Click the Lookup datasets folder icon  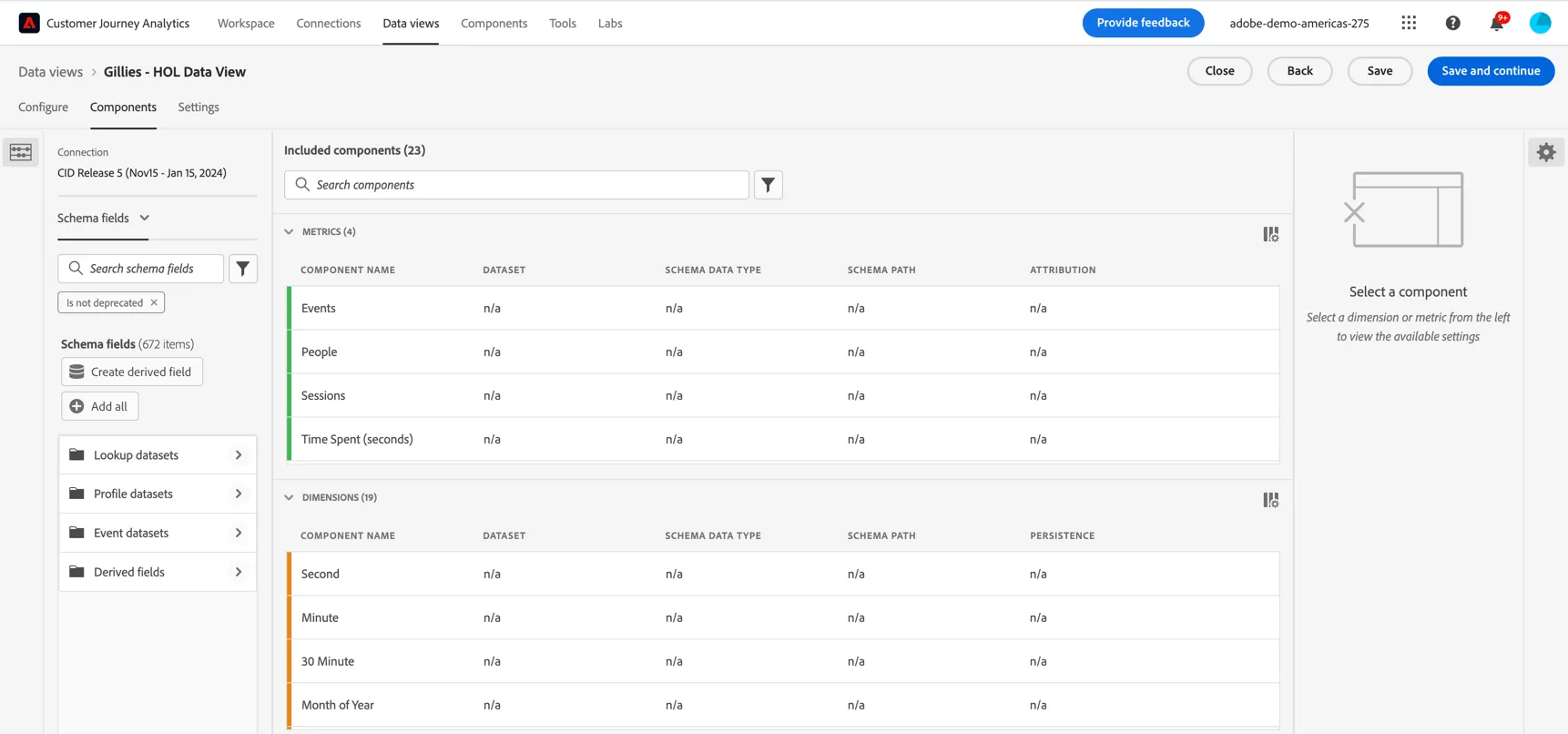76,454
